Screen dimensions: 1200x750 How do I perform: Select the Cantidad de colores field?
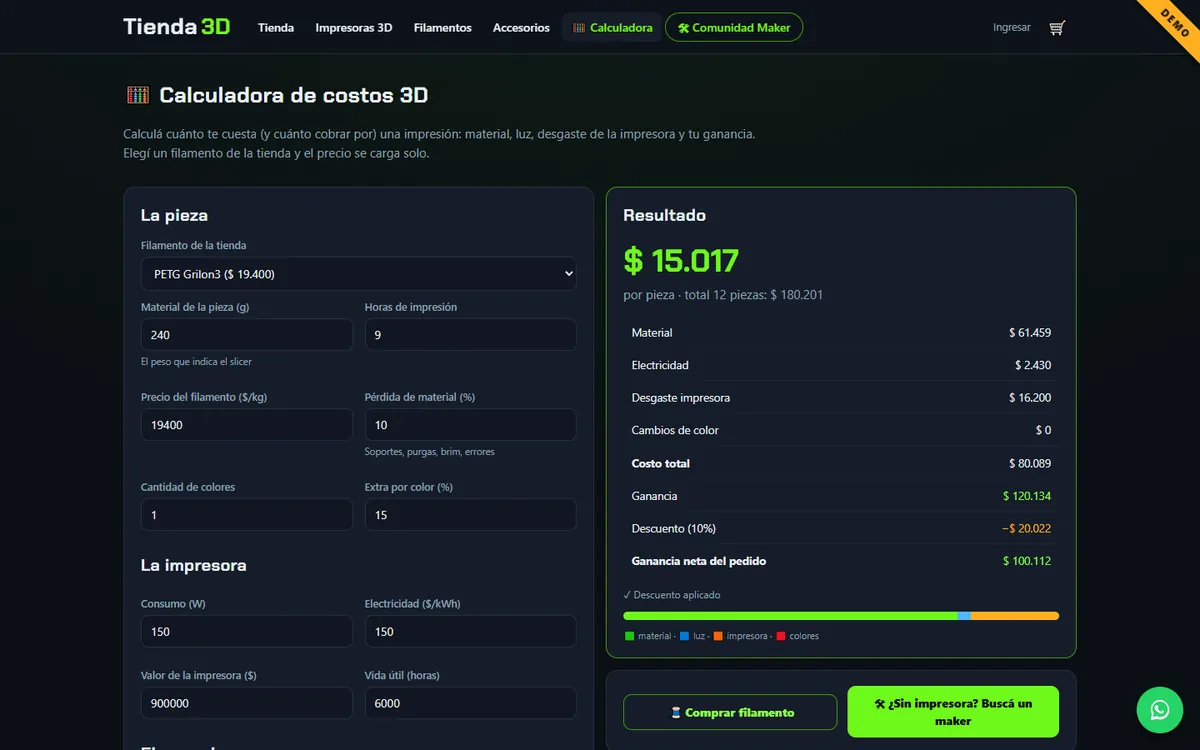click(x=247, y=515)
